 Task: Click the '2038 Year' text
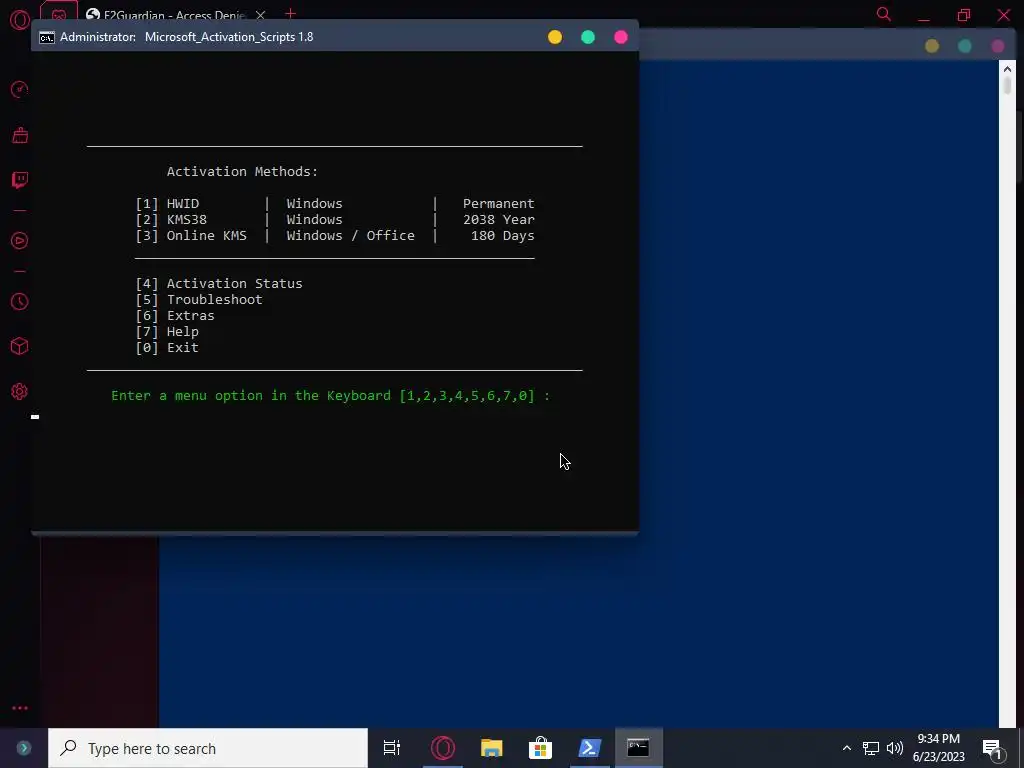coord(499,219)
